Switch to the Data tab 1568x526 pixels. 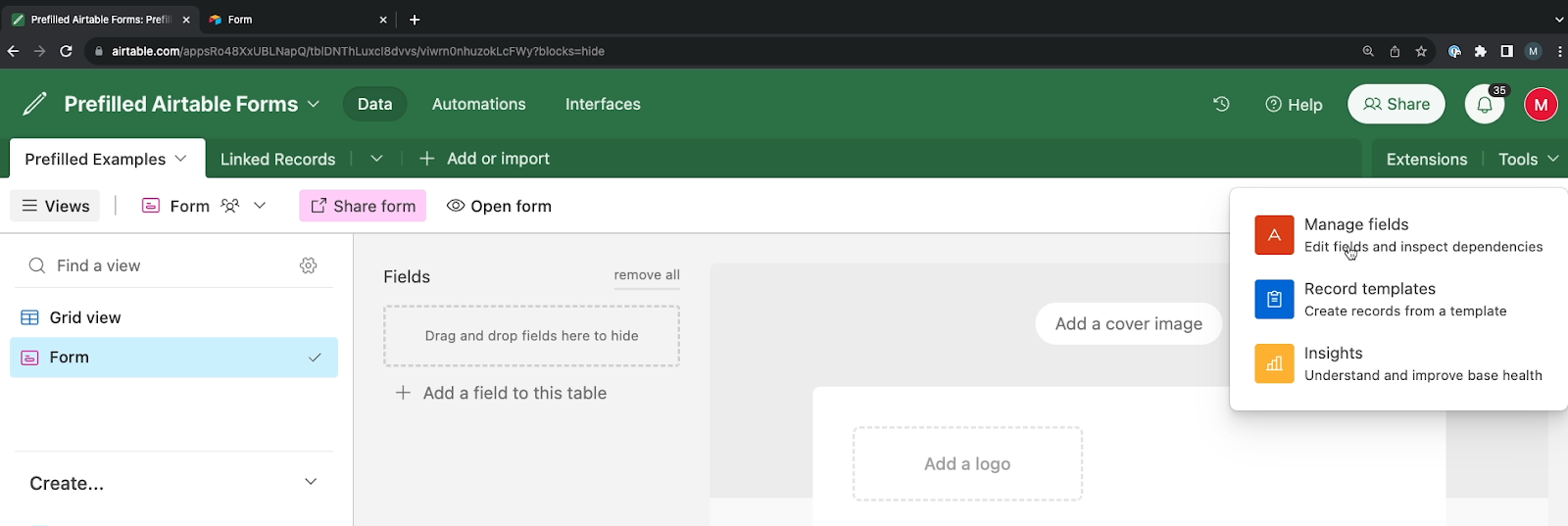click(x=374, y=104)
